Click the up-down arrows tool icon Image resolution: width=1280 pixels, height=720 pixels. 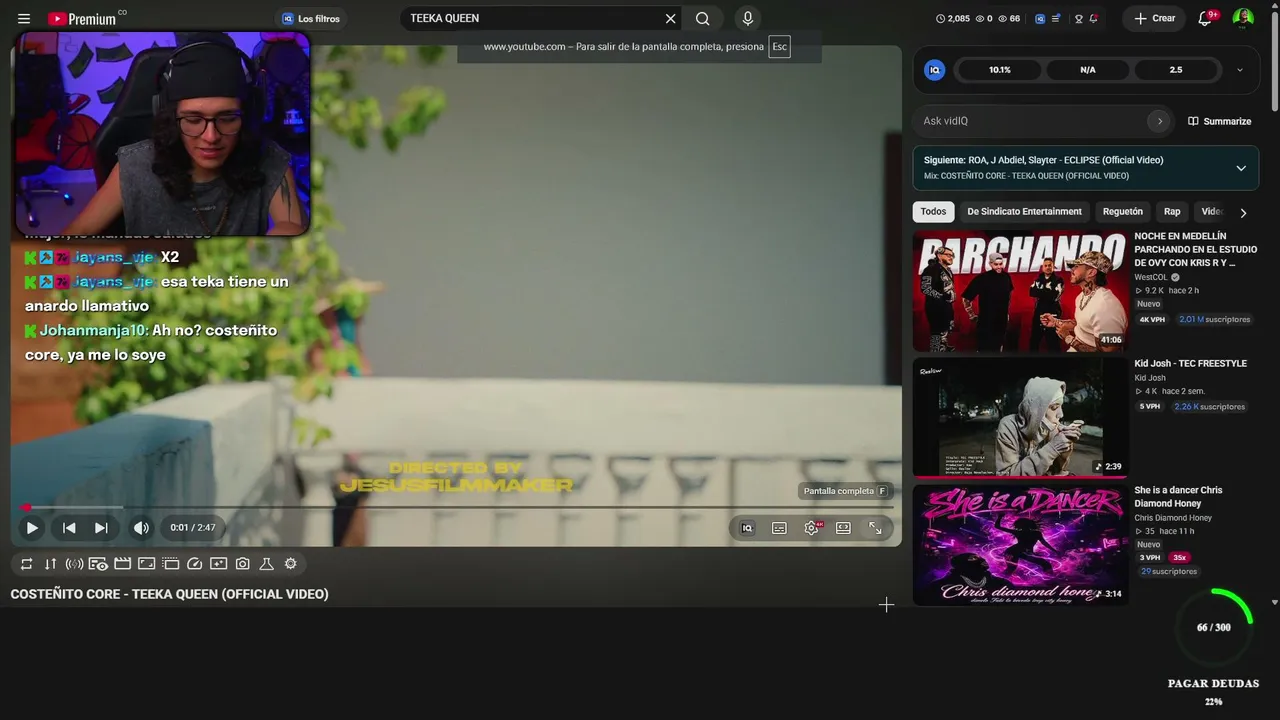pyautogui.click(x=50, y=564)
